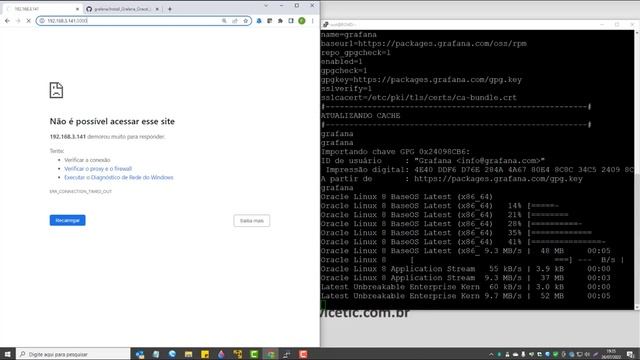Screen dimensions: 640x360
Task: Click the Saiba mais button
Action: click(252, 221)
